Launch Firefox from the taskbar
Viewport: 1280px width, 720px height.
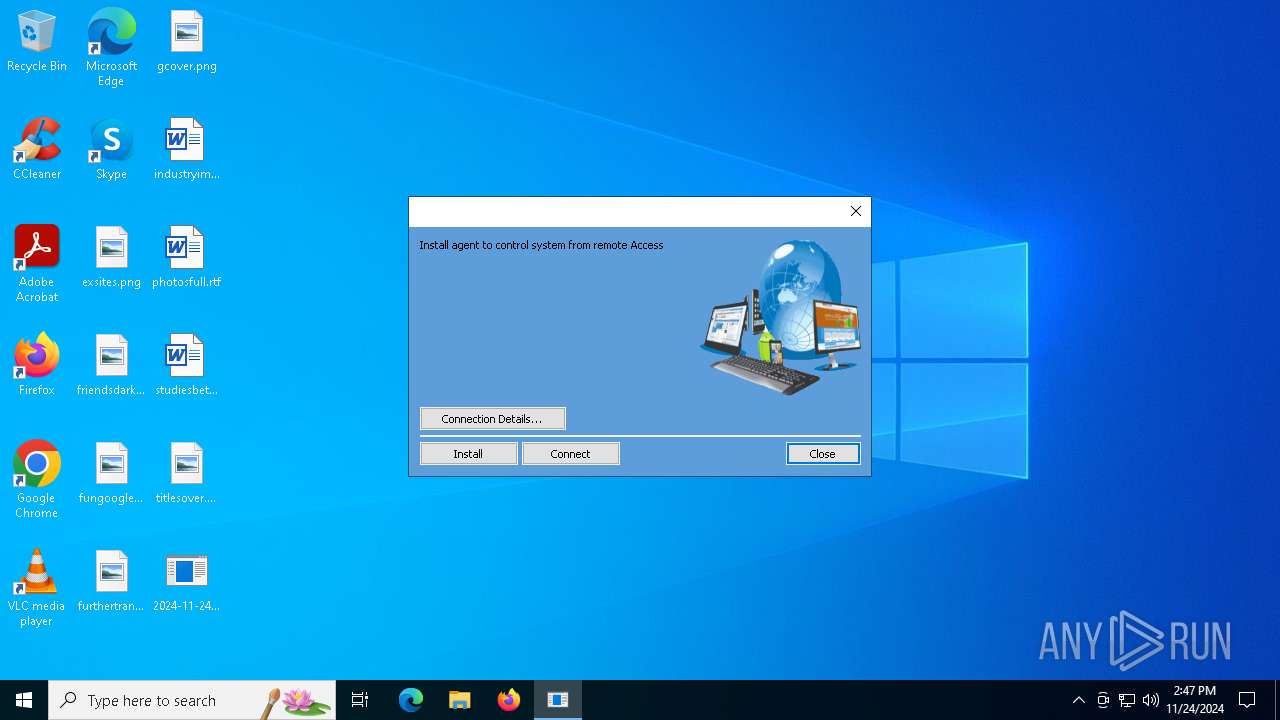click(509, 700)
